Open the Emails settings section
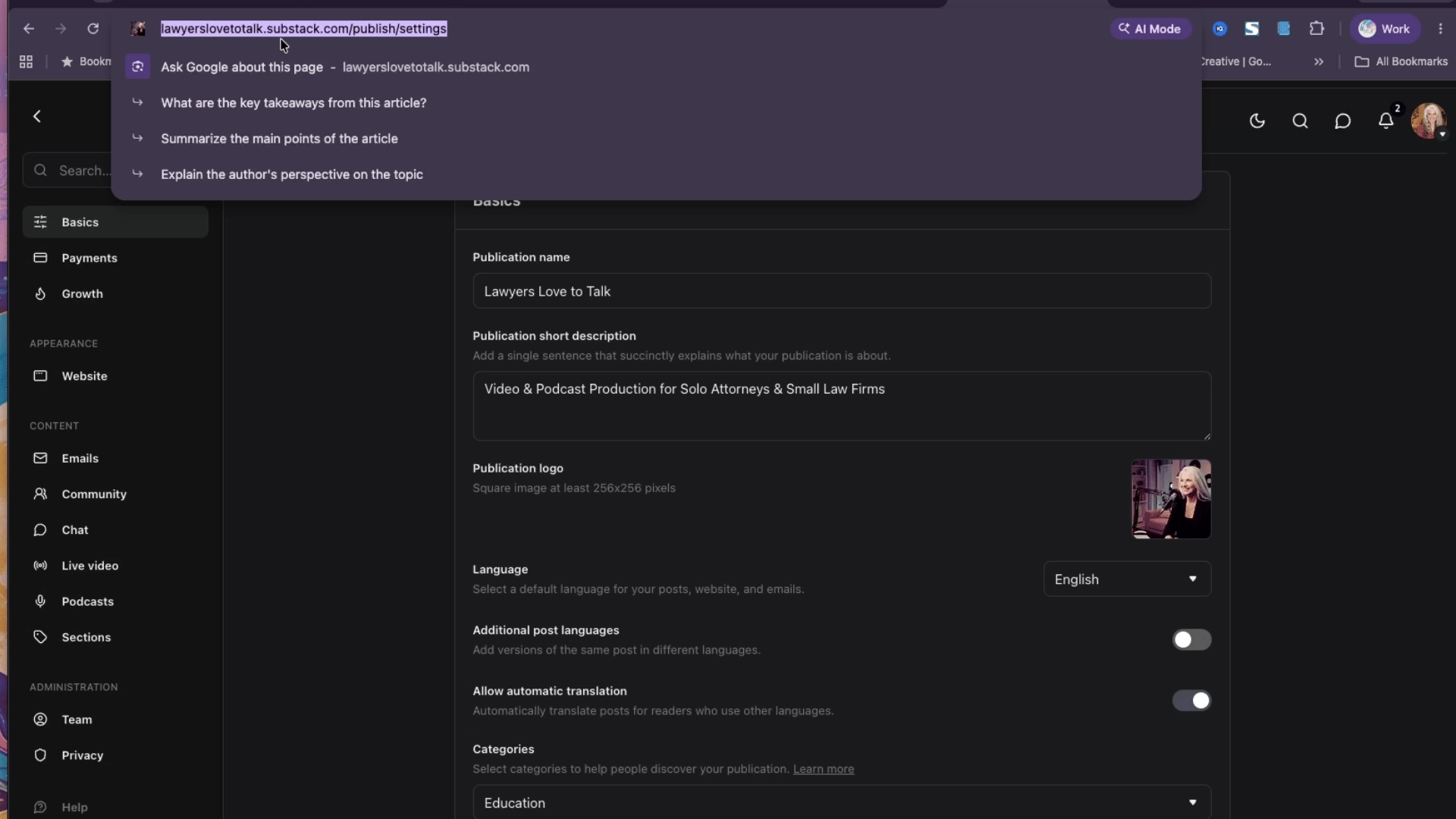 tap(115, 458)
